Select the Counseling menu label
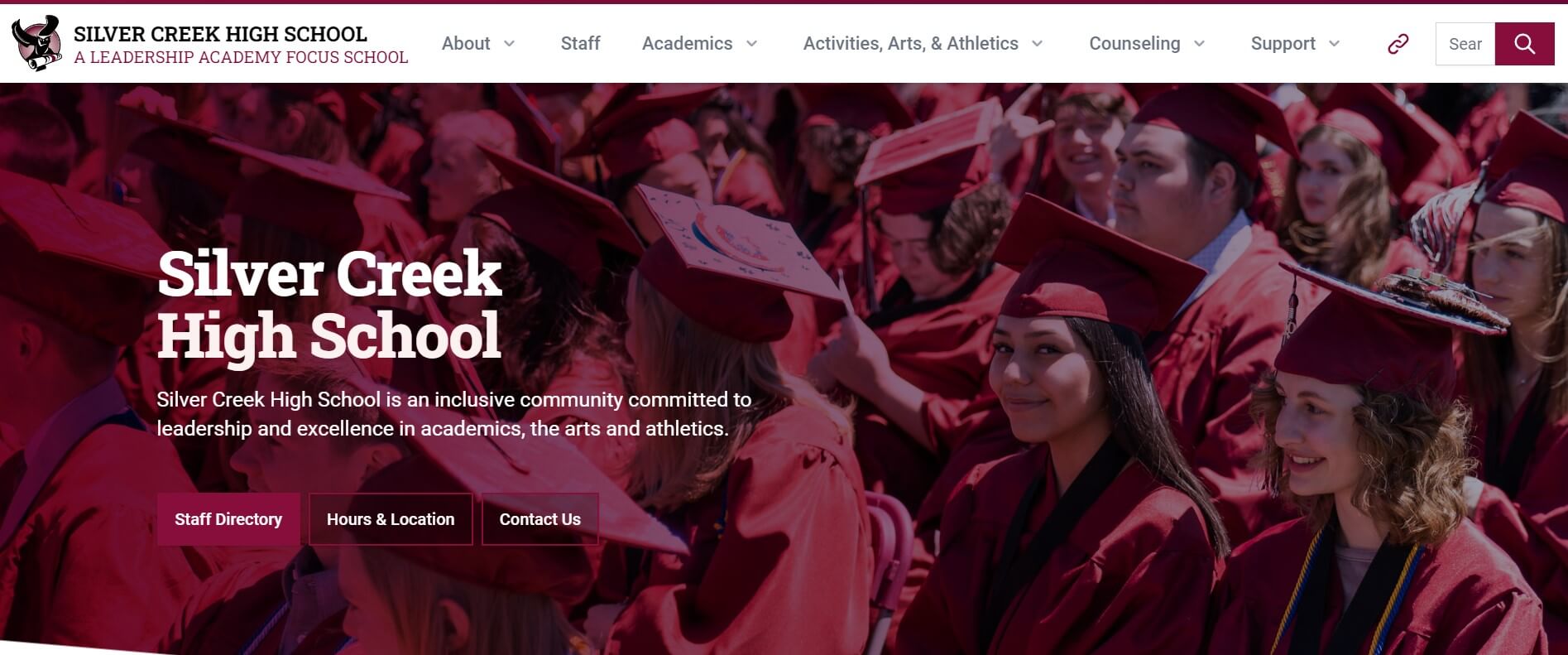This screenshot has width=1568, height=655. coord(1134,44)
